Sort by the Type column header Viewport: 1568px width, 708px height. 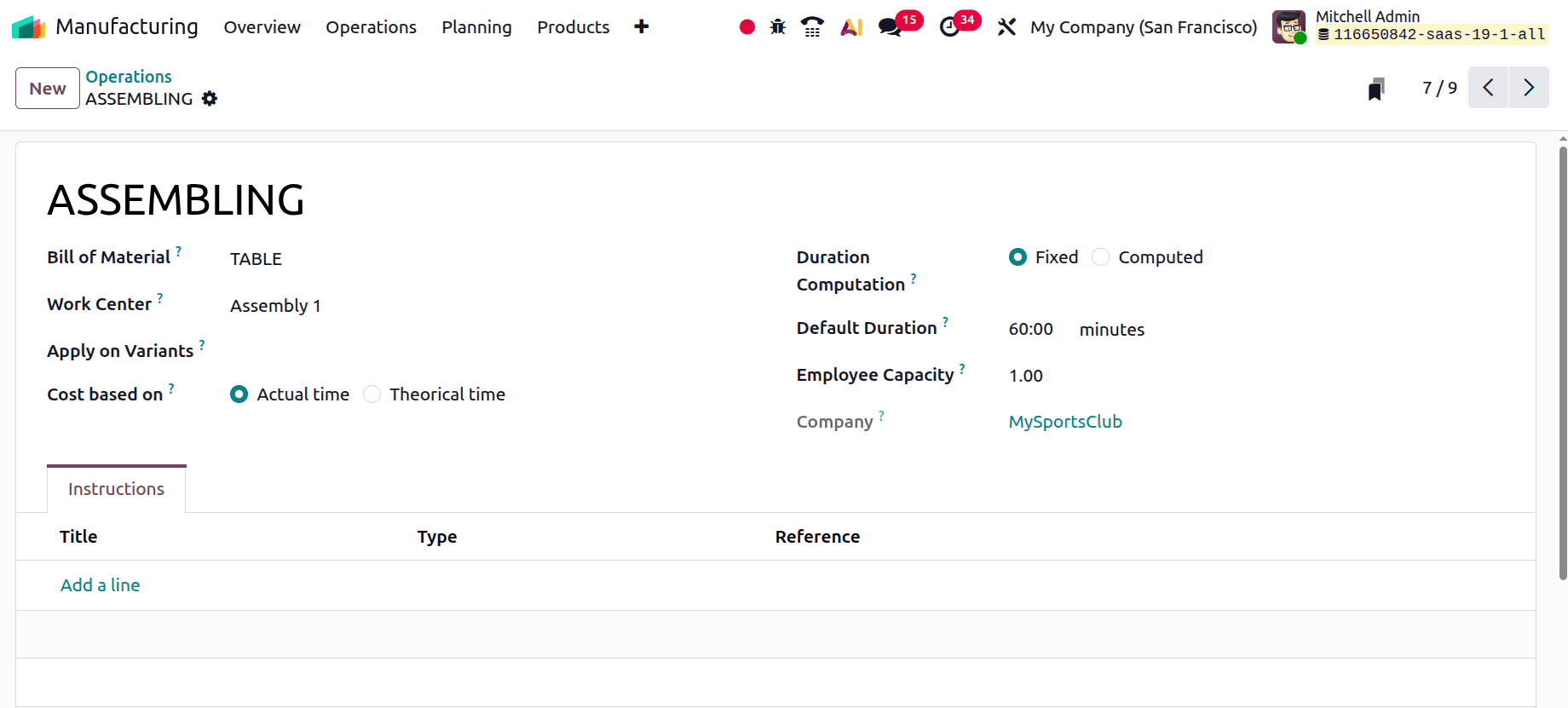tap(437, 537)
